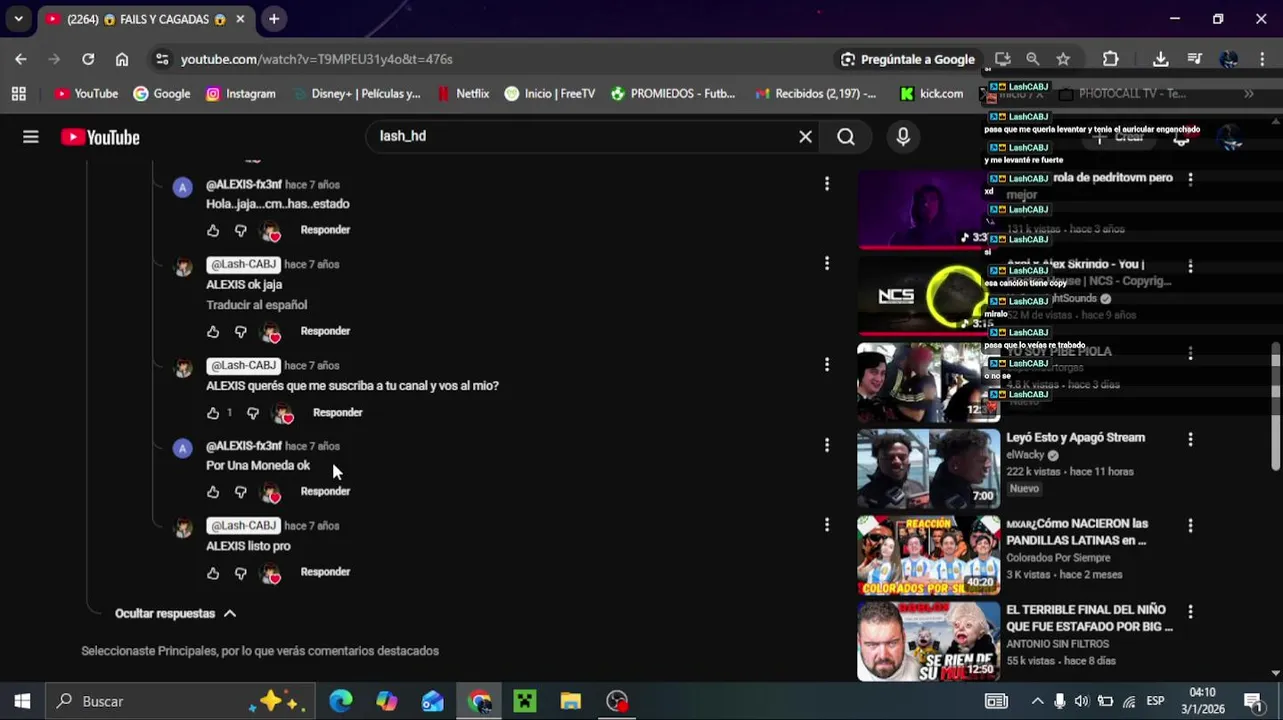Reply to "ALEXIS listo pro" comment
This screenshot has width=1283, height=720.
(325, 572)
